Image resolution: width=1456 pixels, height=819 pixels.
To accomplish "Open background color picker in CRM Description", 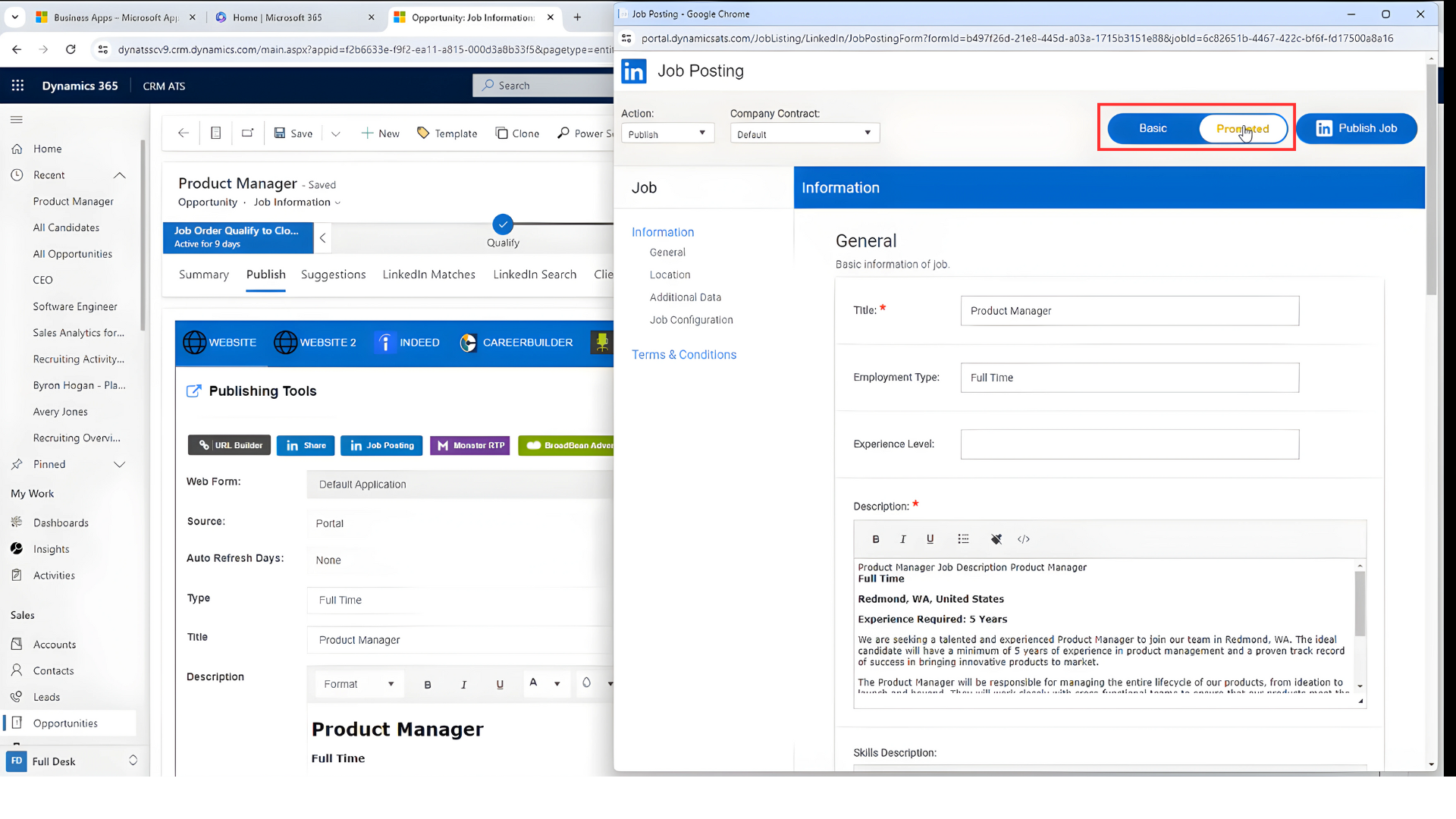I will [597, 684].
